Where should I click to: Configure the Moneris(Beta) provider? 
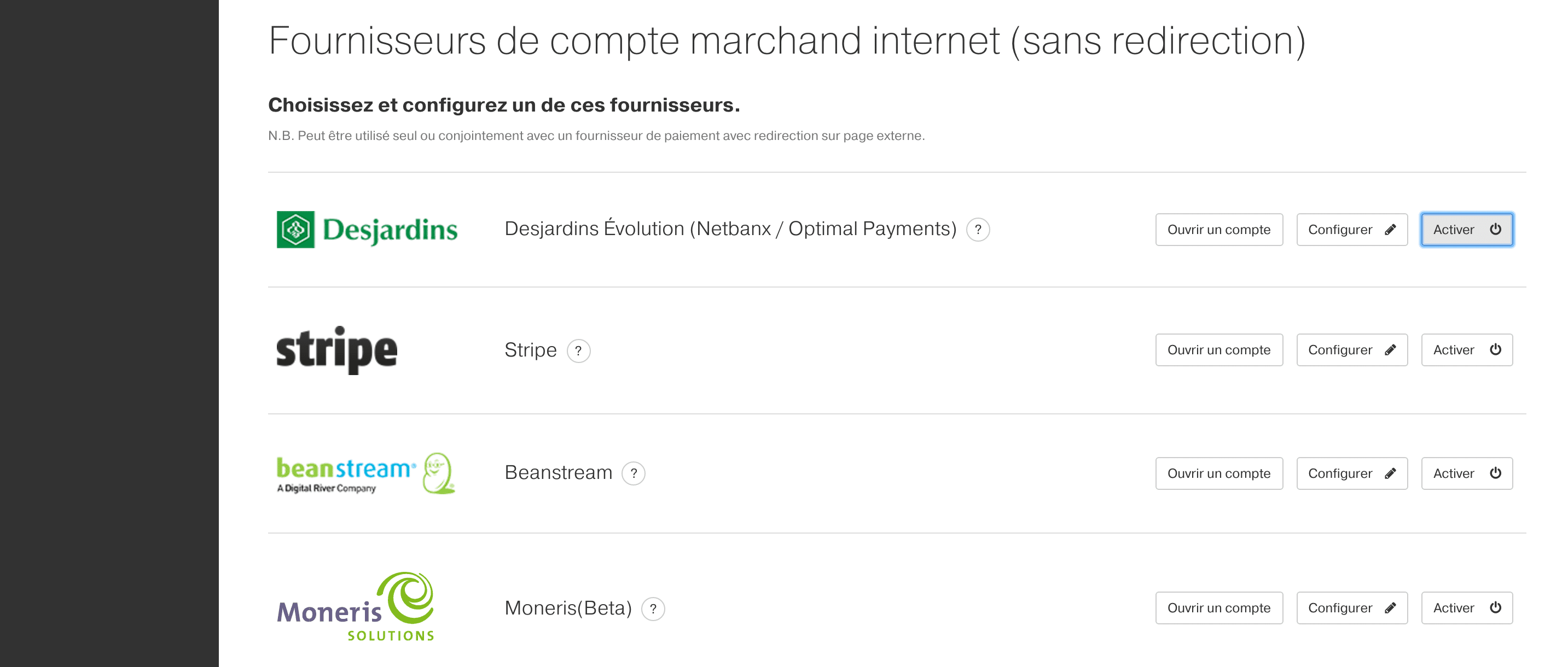(1351, 608)
